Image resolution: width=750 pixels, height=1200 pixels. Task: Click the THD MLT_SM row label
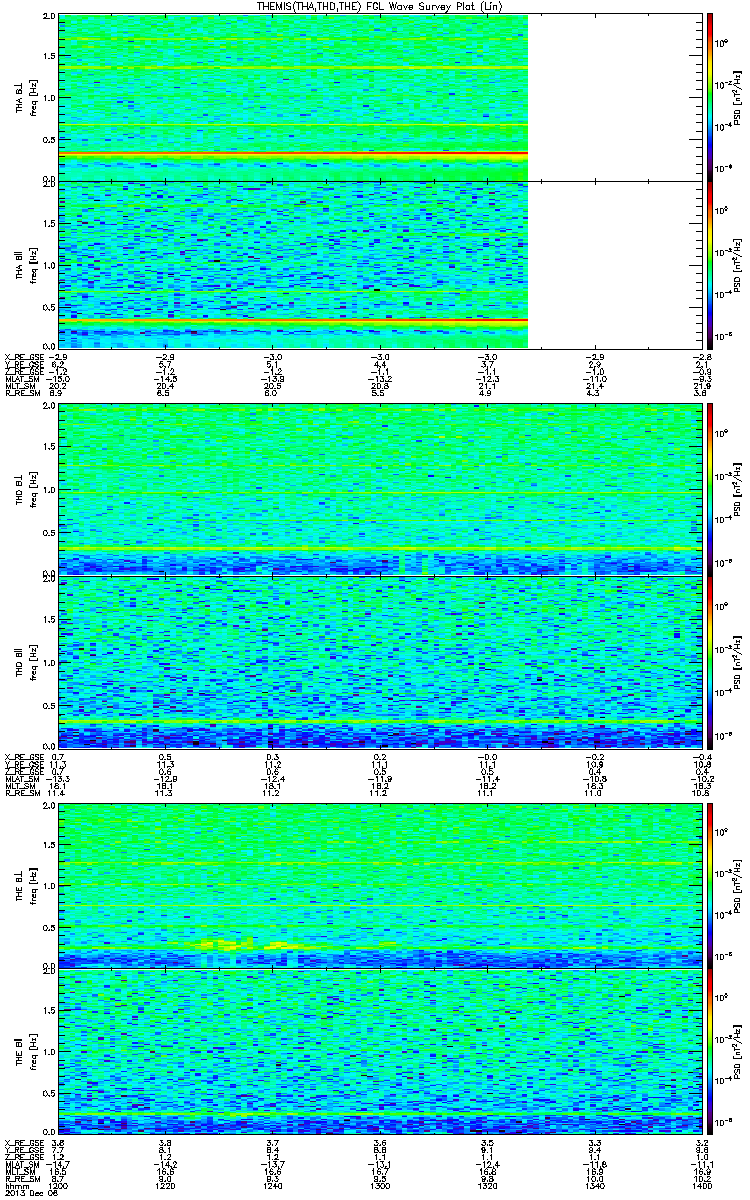[20, 786]
